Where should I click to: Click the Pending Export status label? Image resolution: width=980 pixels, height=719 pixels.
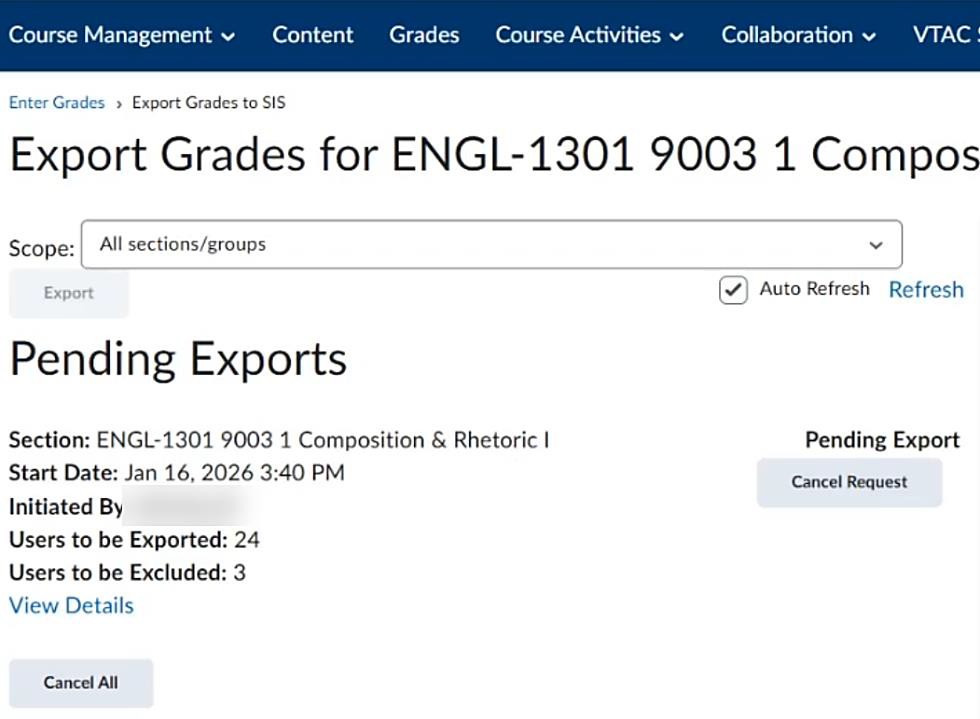point(881,439)
